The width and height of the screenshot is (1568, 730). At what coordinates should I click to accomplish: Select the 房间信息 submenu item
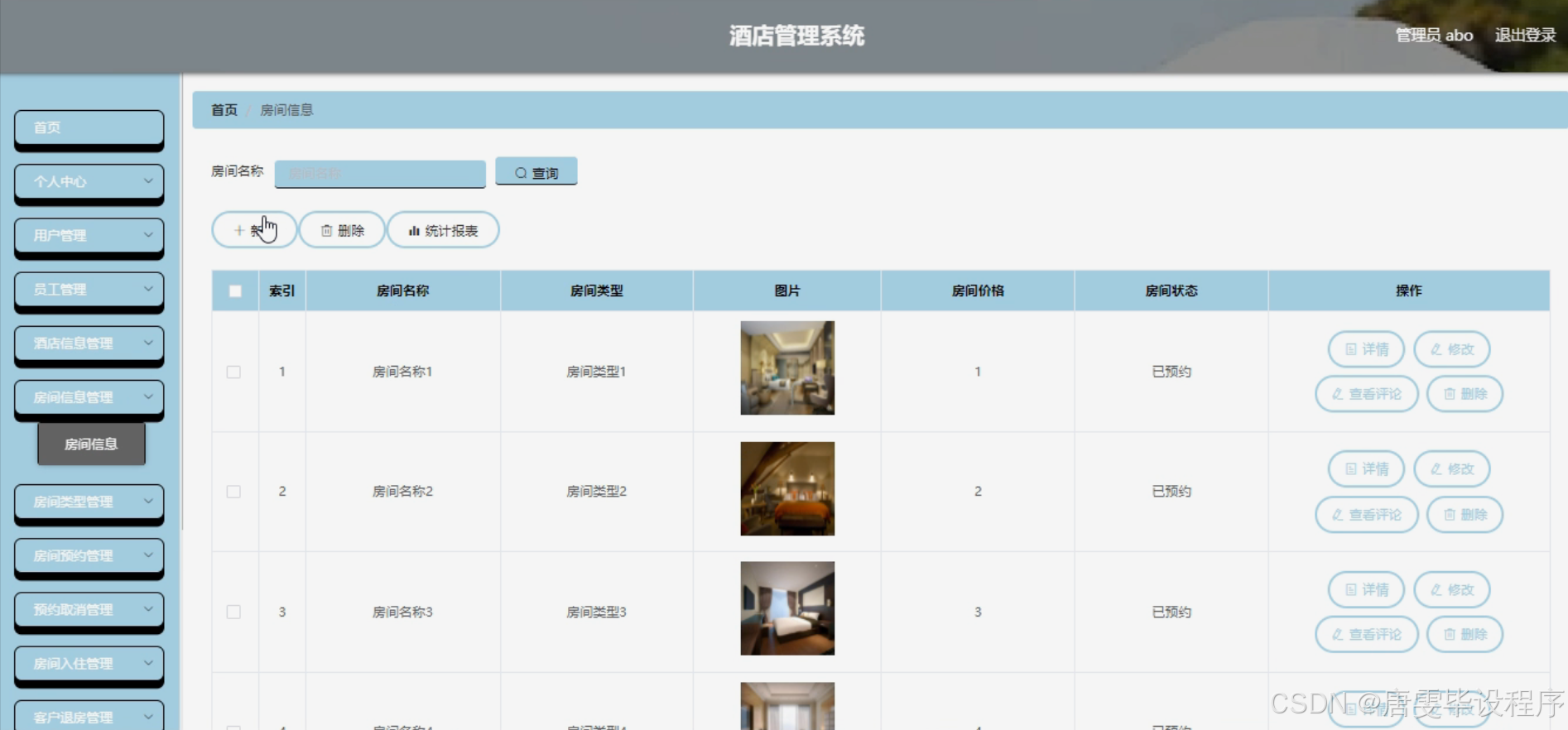[x=91, y=444]
